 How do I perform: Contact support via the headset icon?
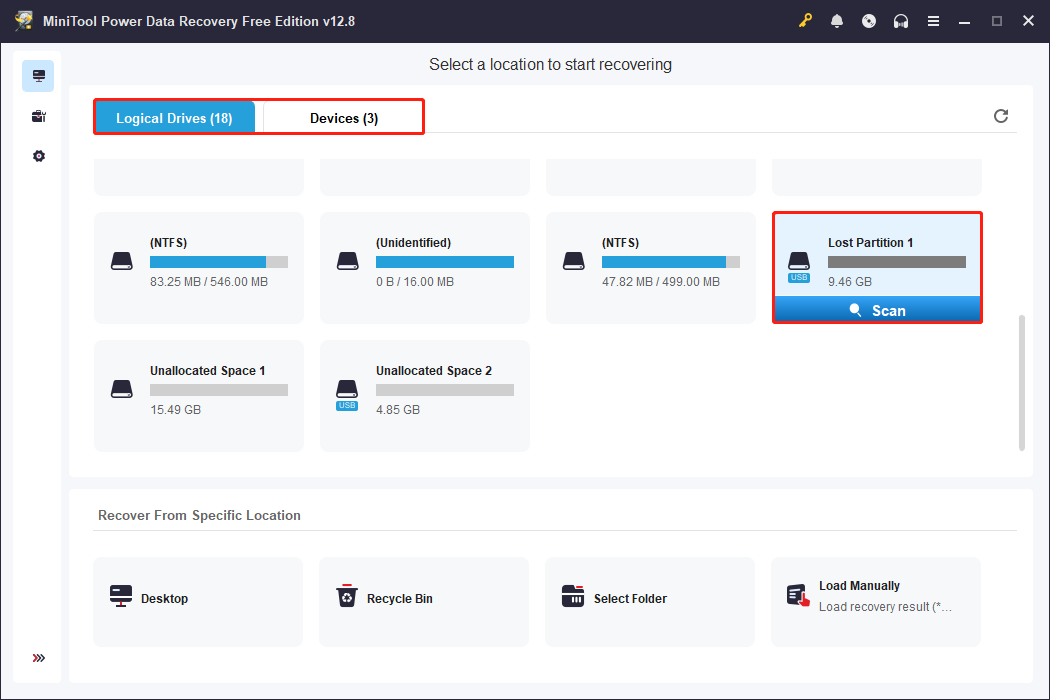(x=901, y=20)
